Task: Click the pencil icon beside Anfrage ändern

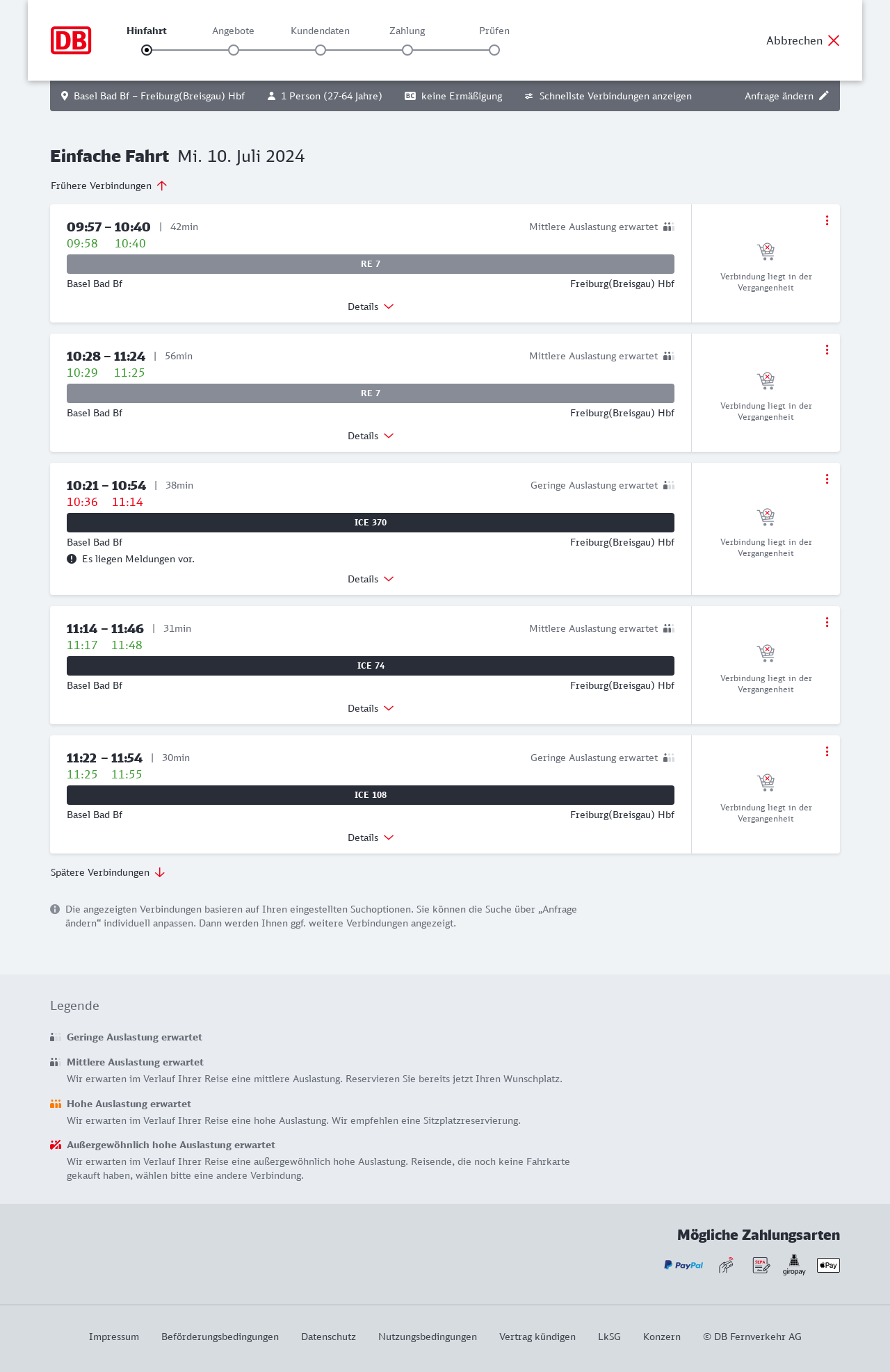Action: pyautogui.click(x=824, y=96)
